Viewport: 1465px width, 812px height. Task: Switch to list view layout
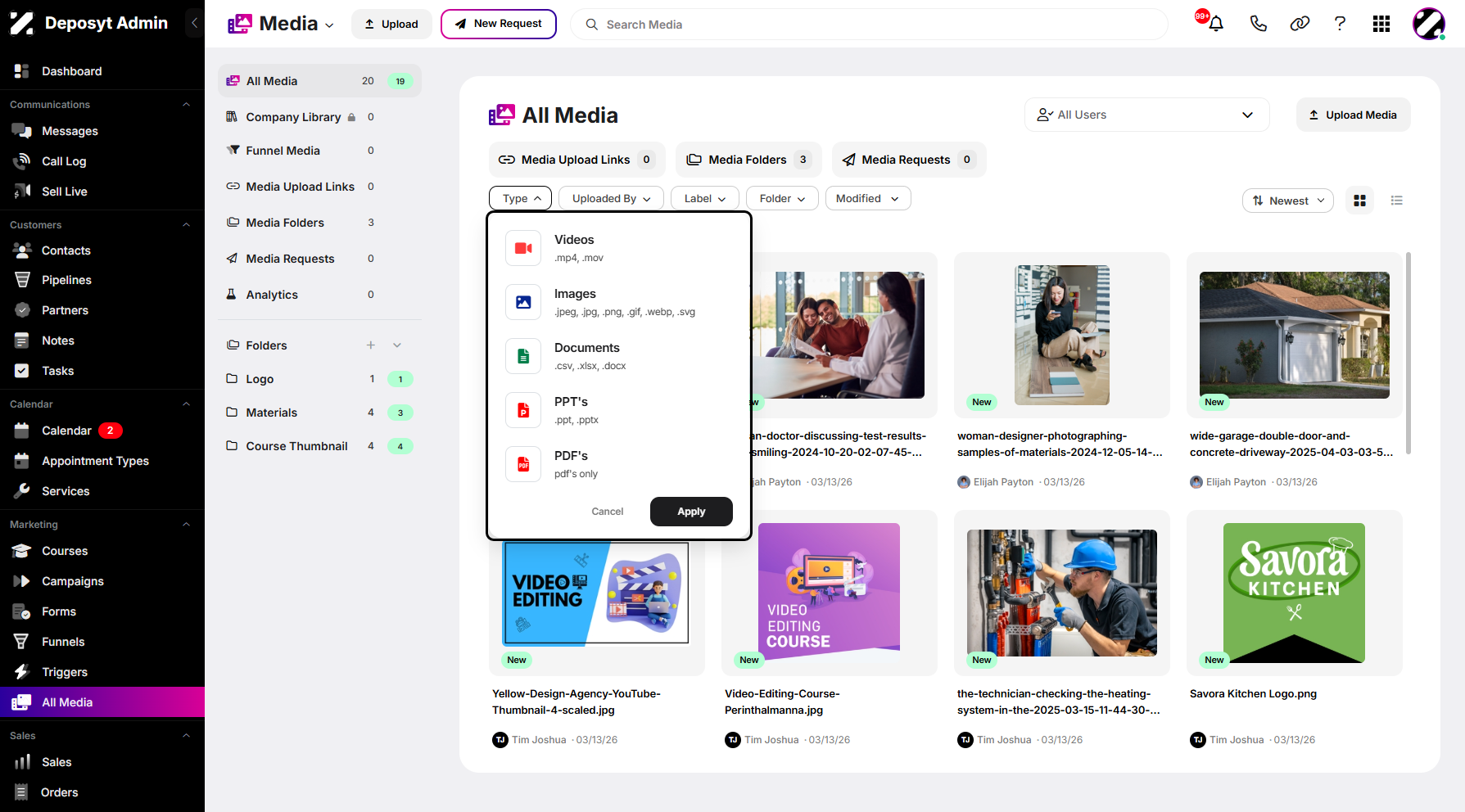click(1397, 201)
